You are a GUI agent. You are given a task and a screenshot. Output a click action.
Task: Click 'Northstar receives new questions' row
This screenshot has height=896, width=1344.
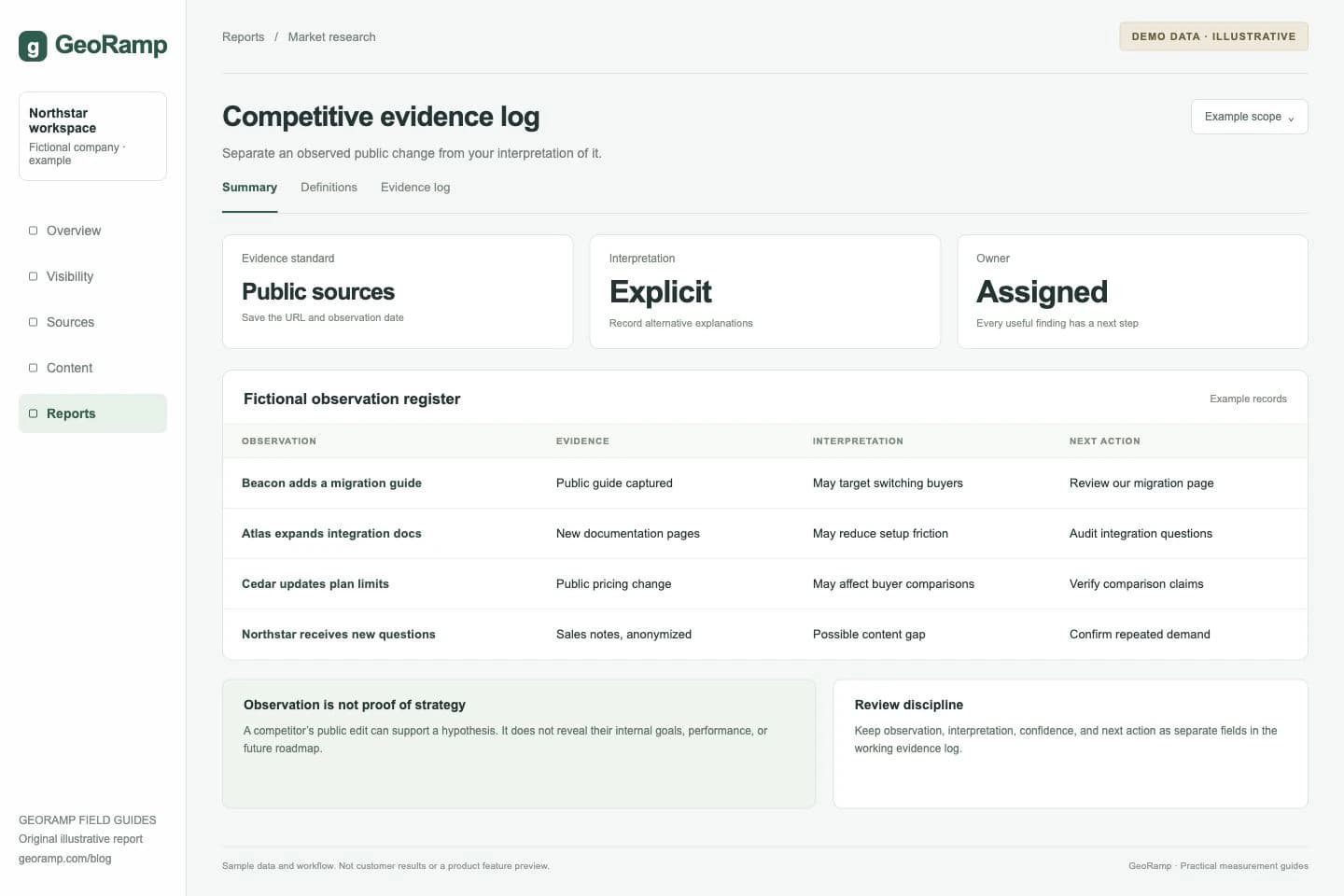[x=764, y=635]
